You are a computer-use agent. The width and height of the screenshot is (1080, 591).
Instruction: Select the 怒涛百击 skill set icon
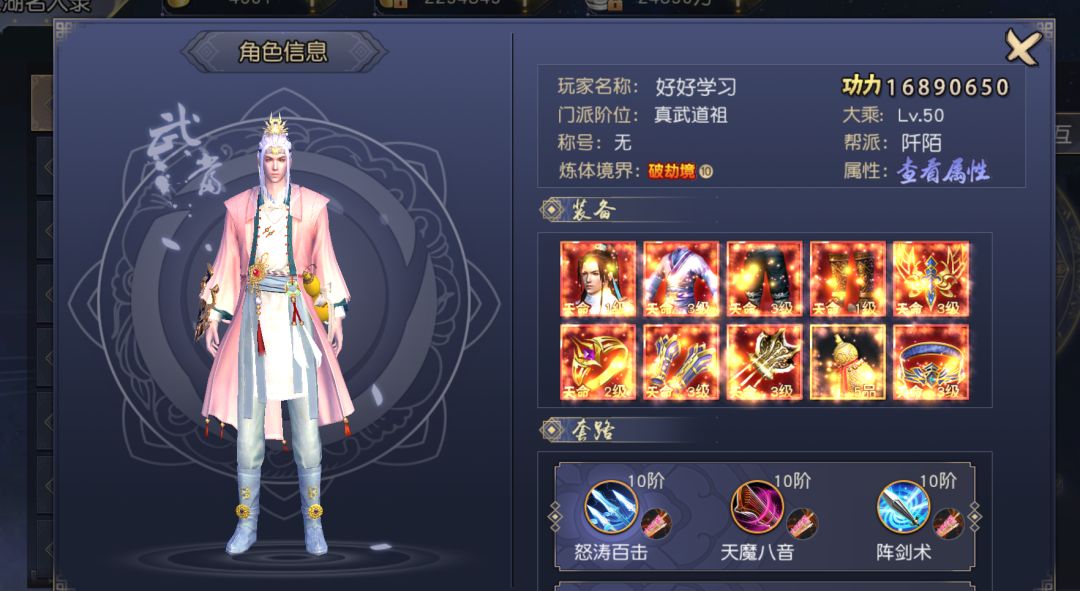pos(610,507)
